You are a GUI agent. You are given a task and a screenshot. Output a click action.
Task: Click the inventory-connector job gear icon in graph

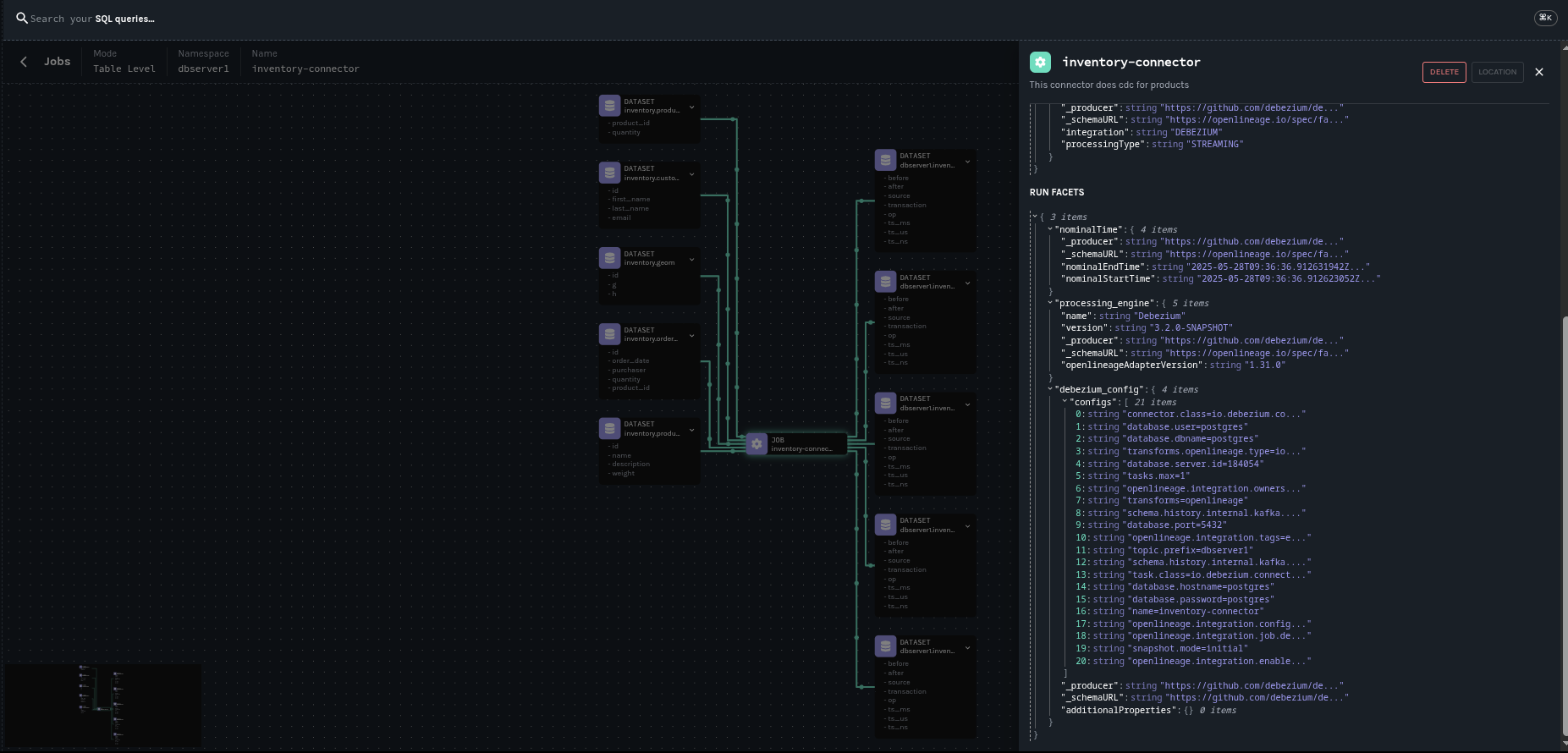coord(756,444)
